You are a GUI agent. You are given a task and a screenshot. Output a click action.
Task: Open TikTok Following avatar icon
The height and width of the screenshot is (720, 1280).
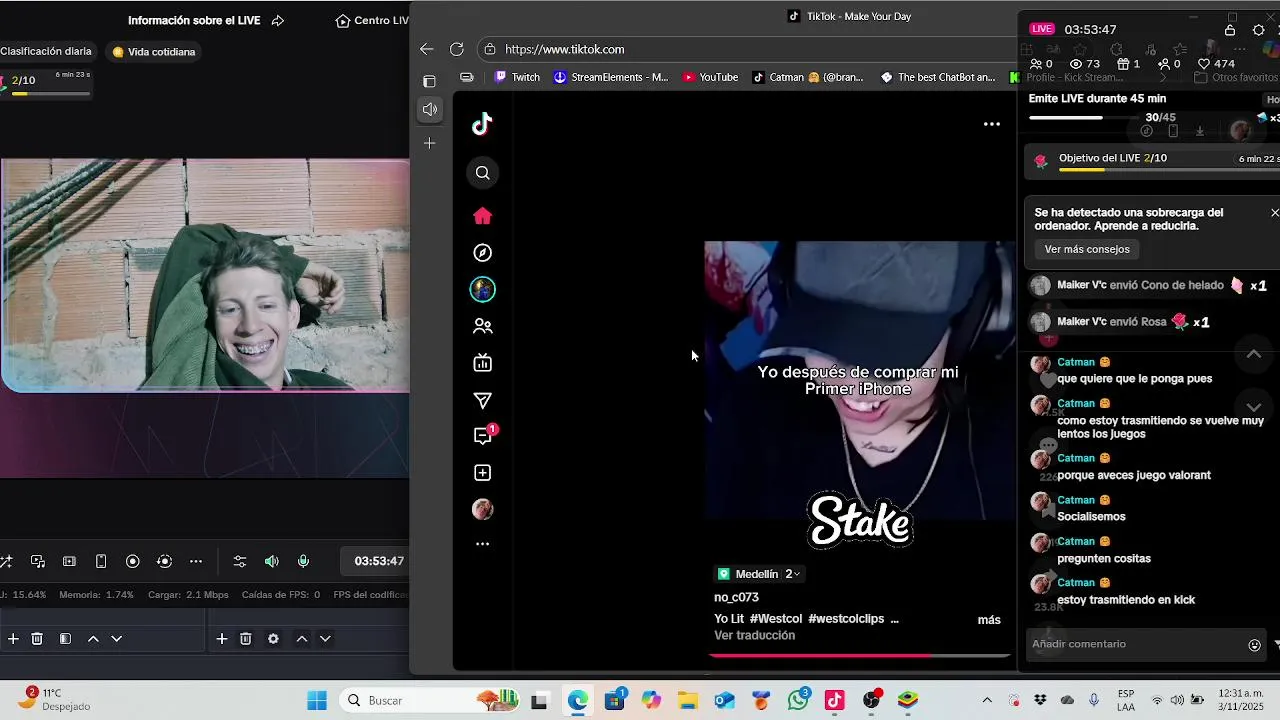pyautogui.click(x=482, y=289)
